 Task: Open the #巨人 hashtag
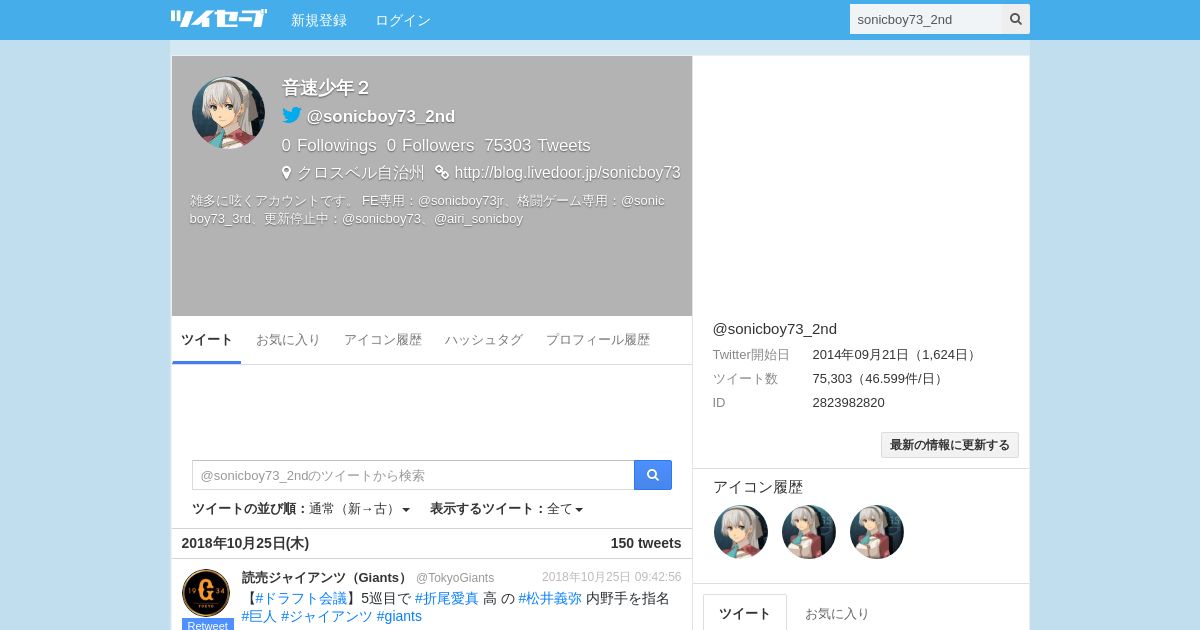pos(259,616)
